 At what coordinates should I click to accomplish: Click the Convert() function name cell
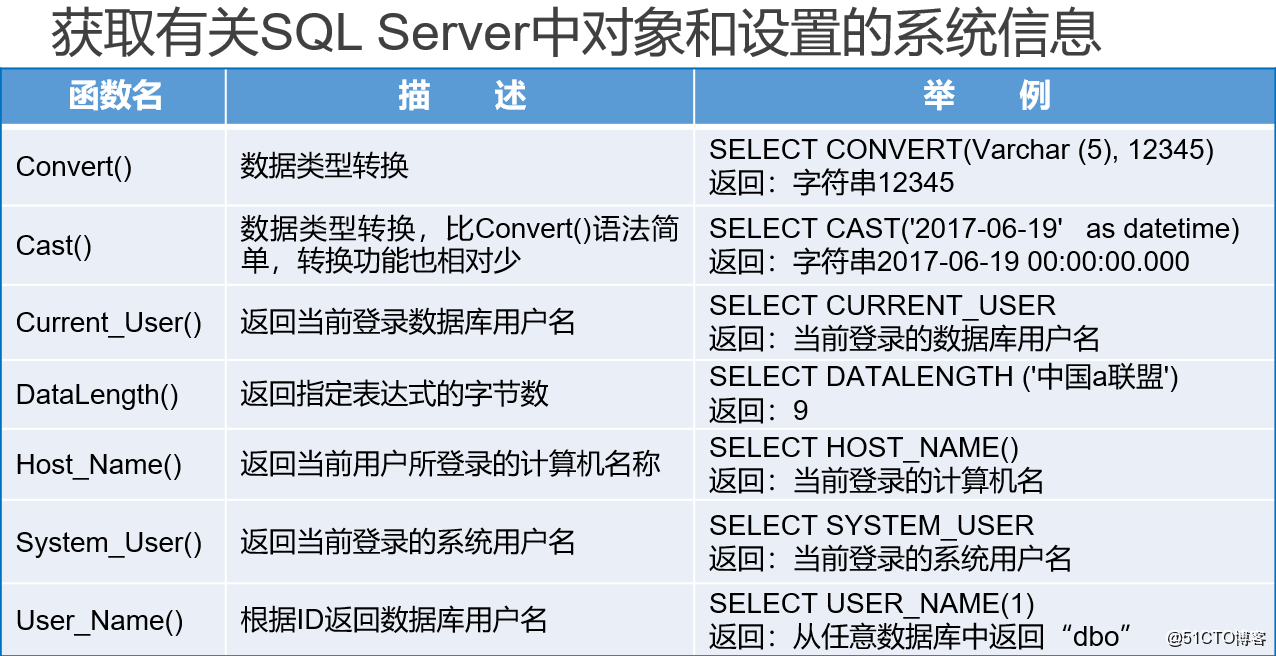(114, 166)
